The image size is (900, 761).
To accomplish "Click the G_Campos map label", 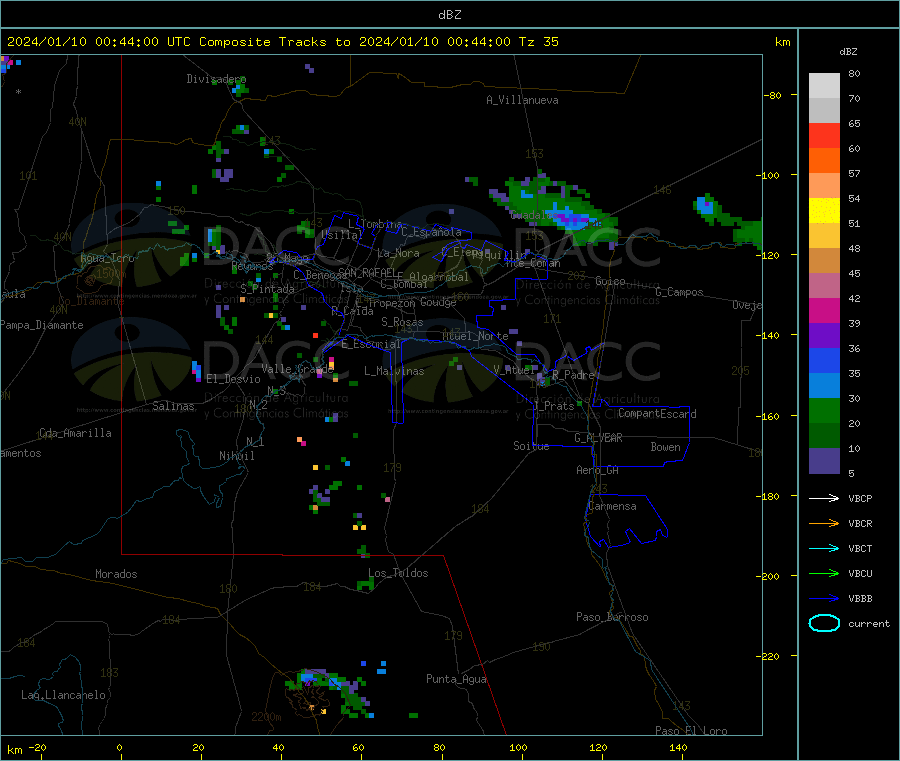I will pyautogui.click(x=679, y=292).
